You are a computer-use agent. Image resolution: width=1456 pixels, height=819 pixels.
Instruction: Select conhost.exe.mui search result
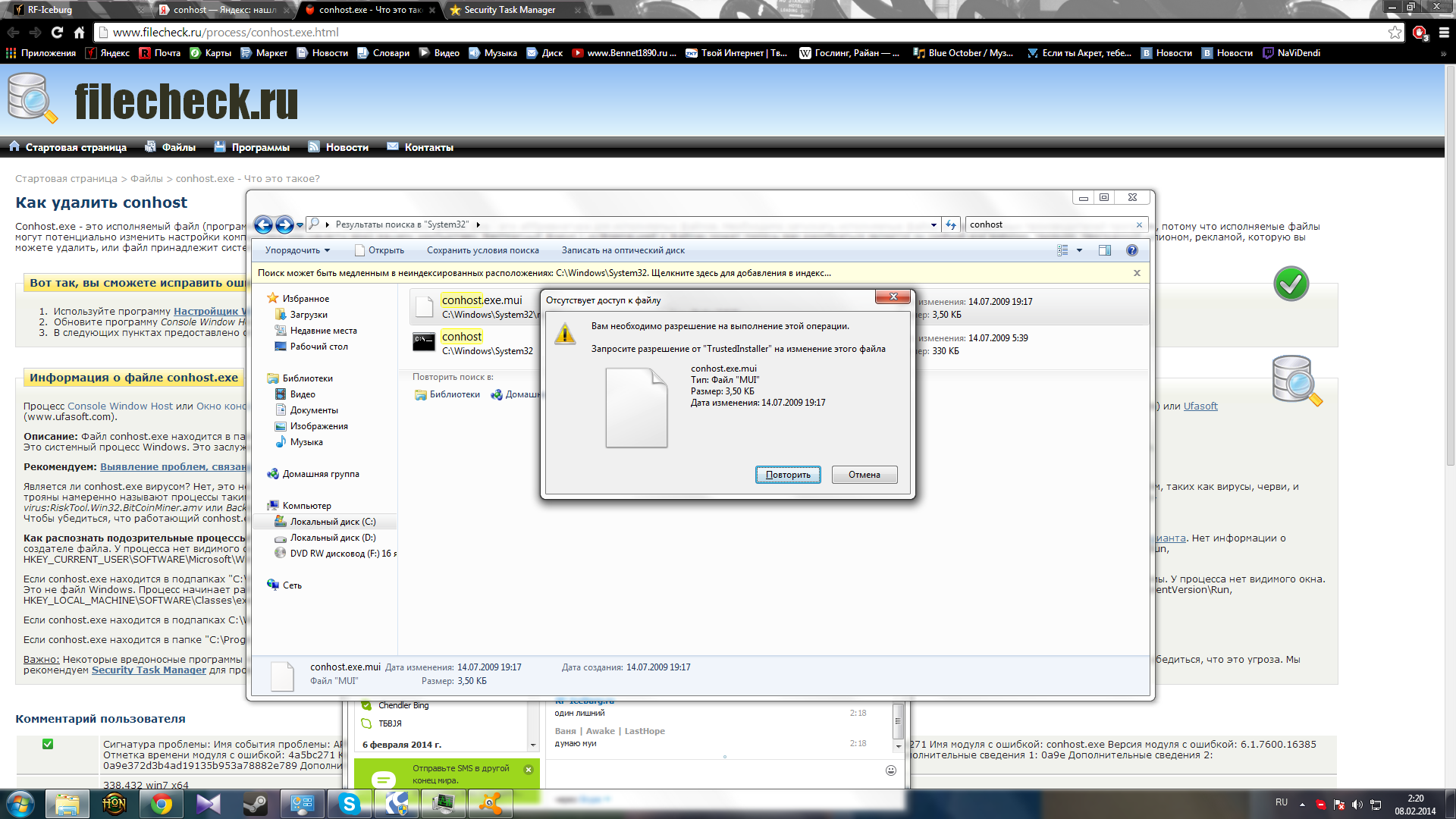(482, 300)
